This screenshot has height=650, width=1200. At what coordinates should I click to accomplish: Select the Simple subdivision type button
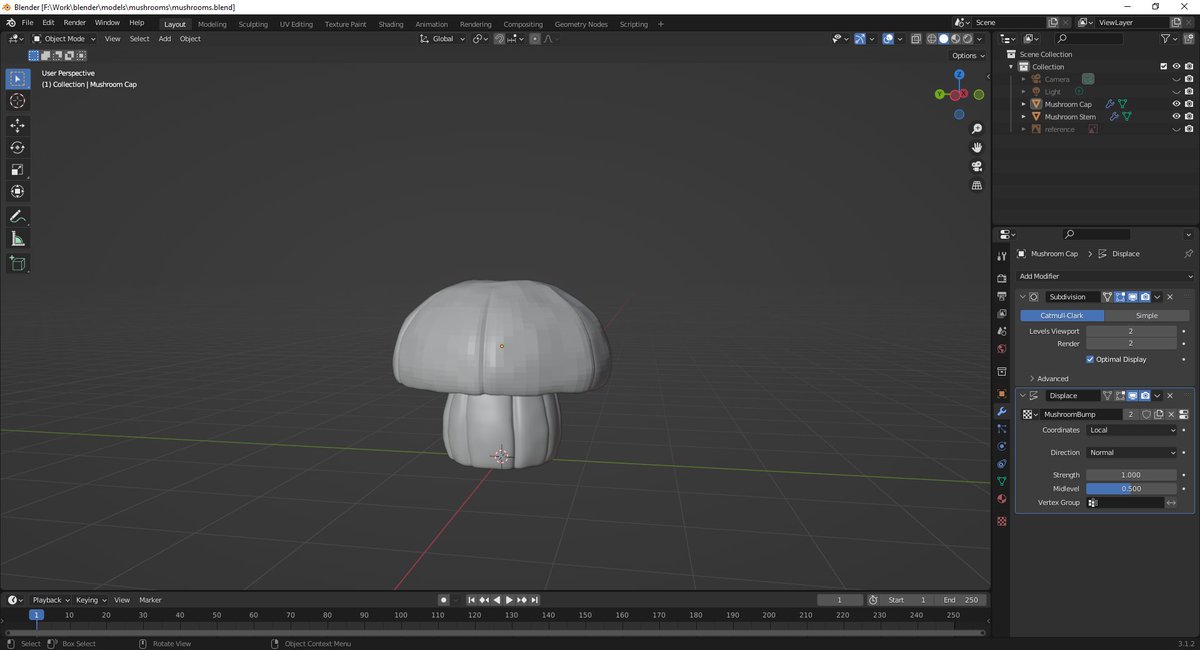point(1147,315)
